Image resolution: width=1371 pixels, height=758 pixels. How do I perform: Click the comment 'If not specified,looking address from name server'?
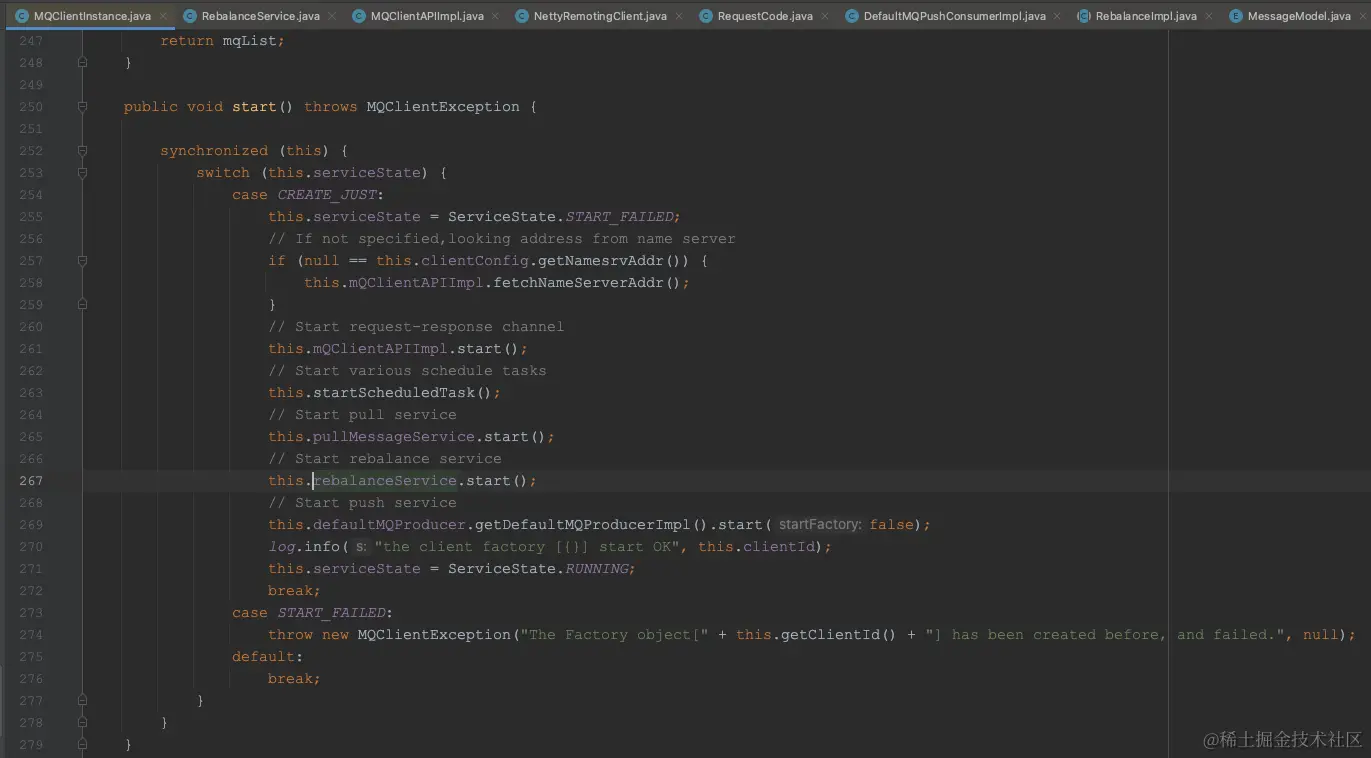(502, 239)
